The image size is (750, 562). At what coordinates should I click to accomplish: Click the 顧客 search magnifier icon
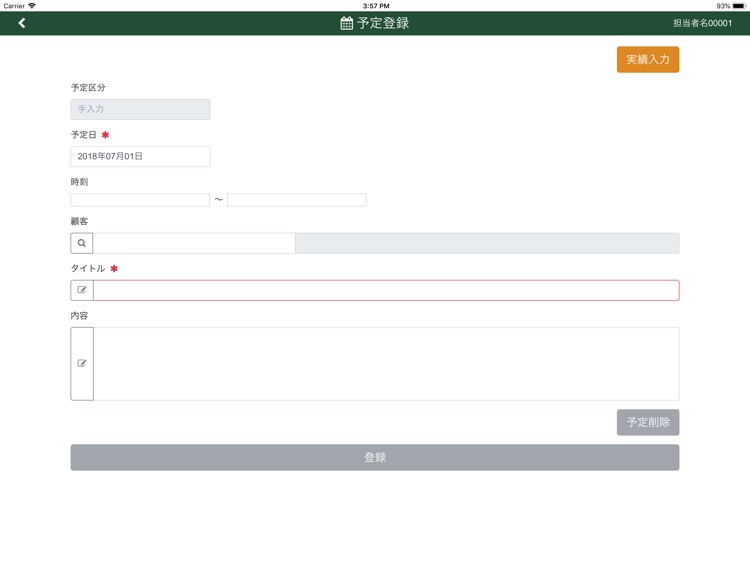coord(82,243)
